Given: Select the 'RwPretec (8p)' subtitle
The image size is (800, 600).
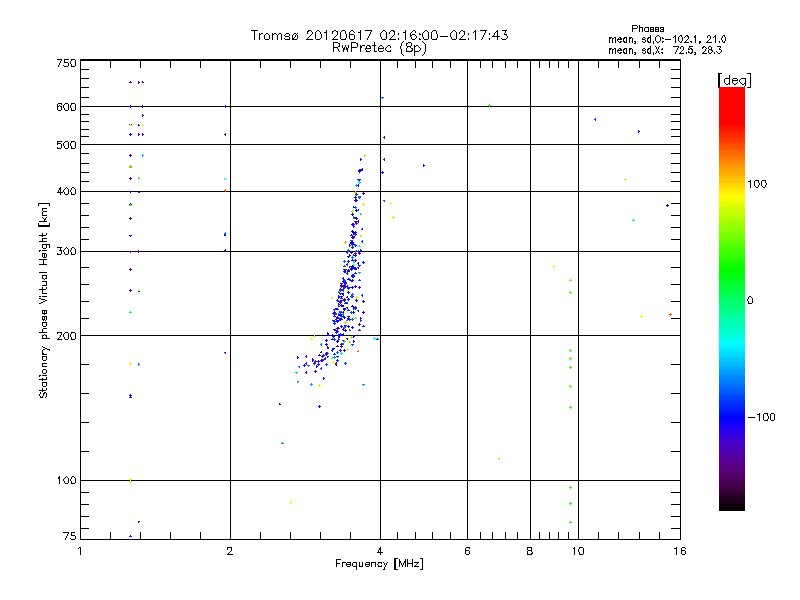Looking at the screenshot, I should tap(379, 48).
